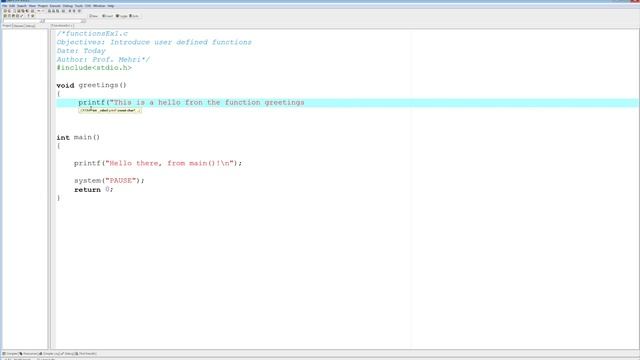Open the File menu
This screenshot has width=640, height=360.
click(x=4, y=6)
